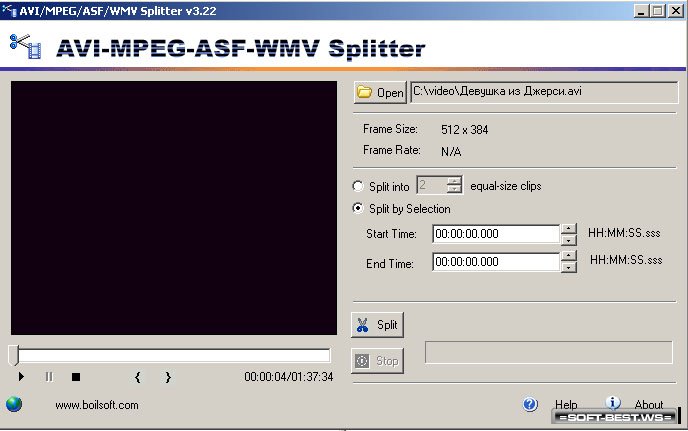Click the Split button with scissors icon

[x=377, y=325]
